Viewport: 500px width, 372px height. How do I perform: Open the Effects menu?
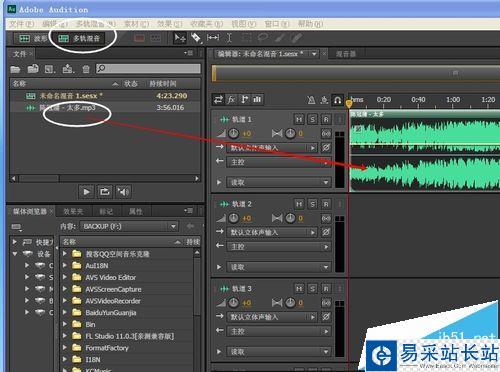pos(170,24)
